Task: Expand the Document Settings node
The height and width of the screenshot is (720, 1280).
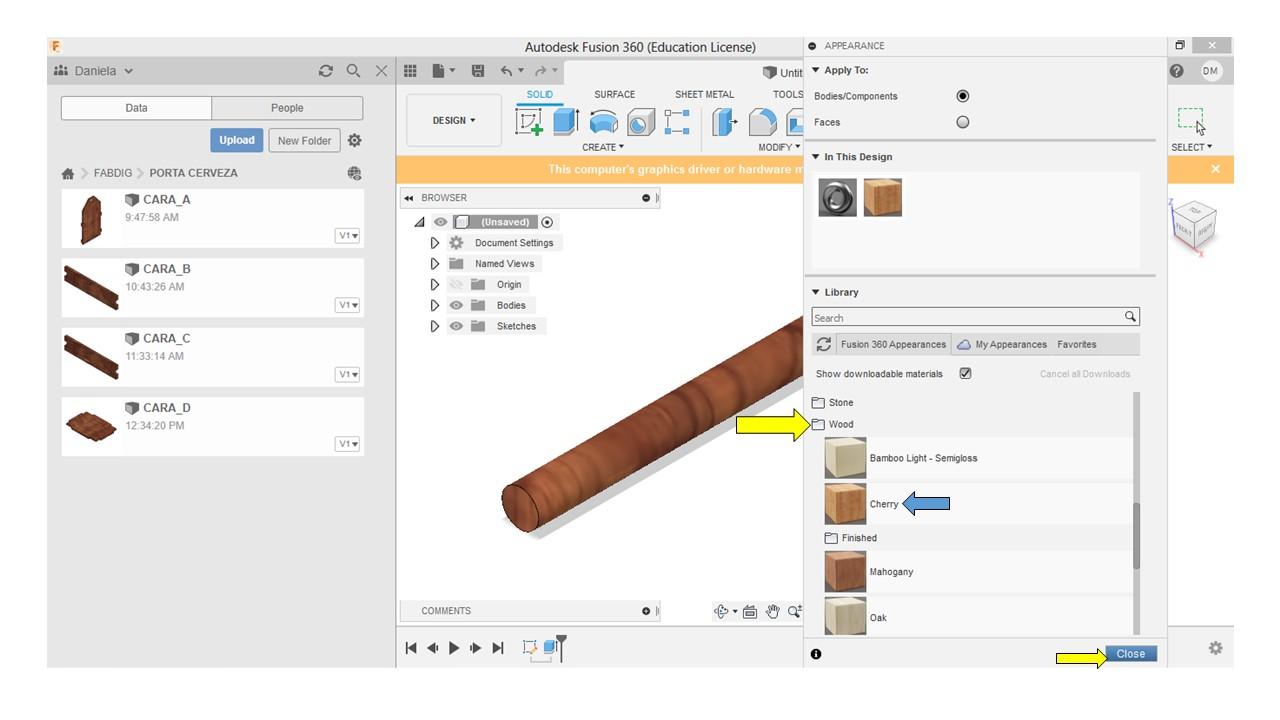Action: (435, 243)
